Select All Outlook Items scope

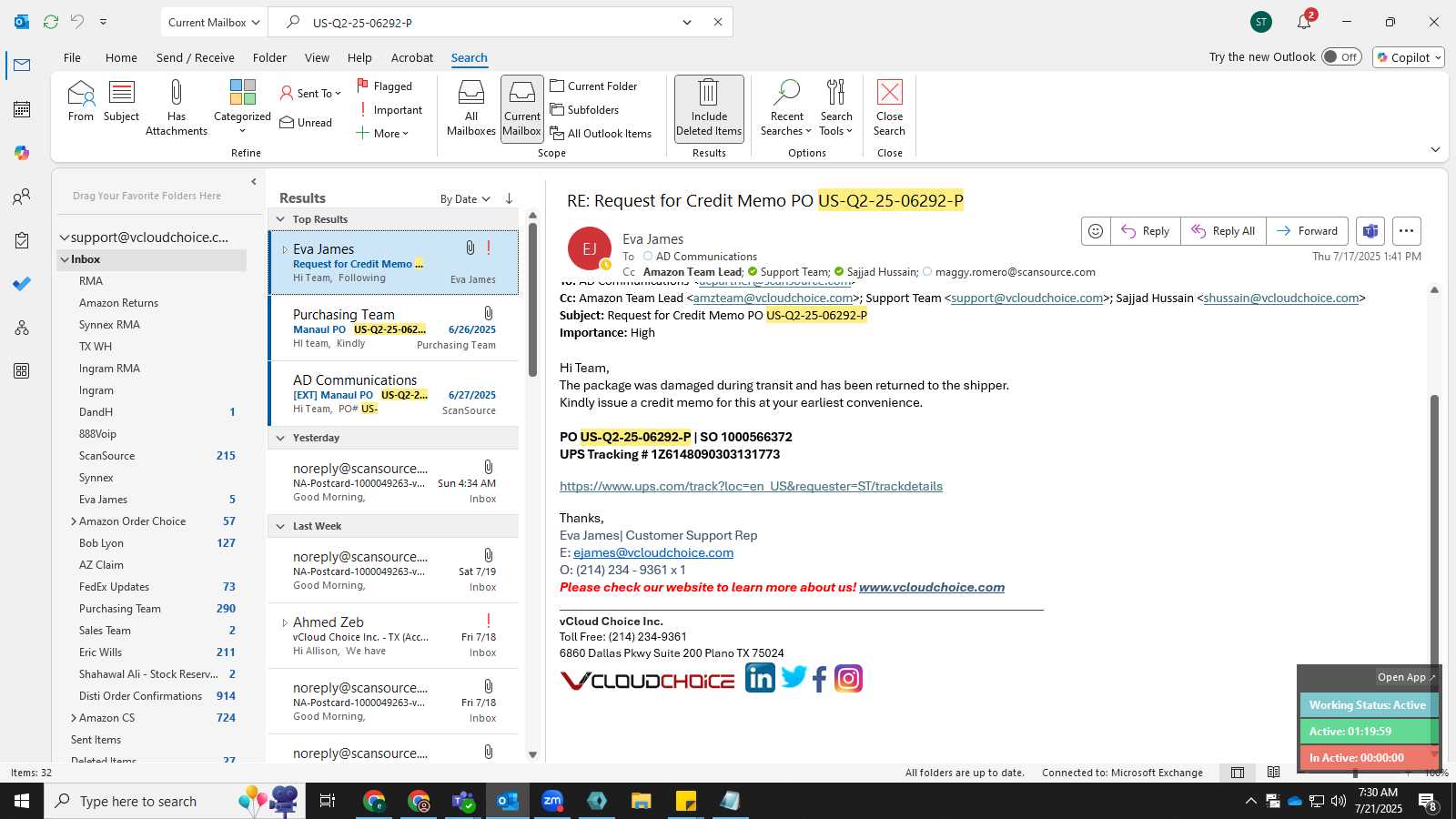pos(601,133)
